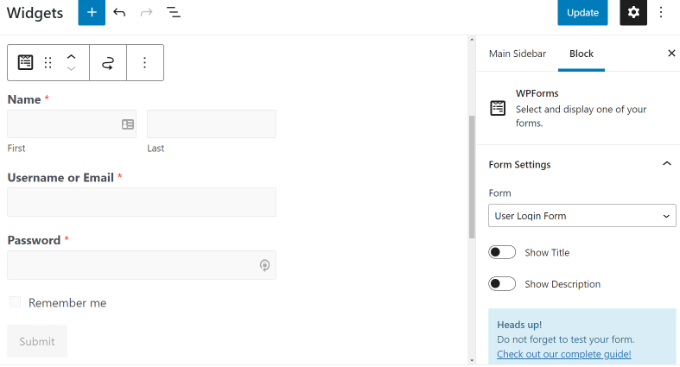Open settings with the gear icon
This screenshot has width=680, height=367.
click(633, 13)
